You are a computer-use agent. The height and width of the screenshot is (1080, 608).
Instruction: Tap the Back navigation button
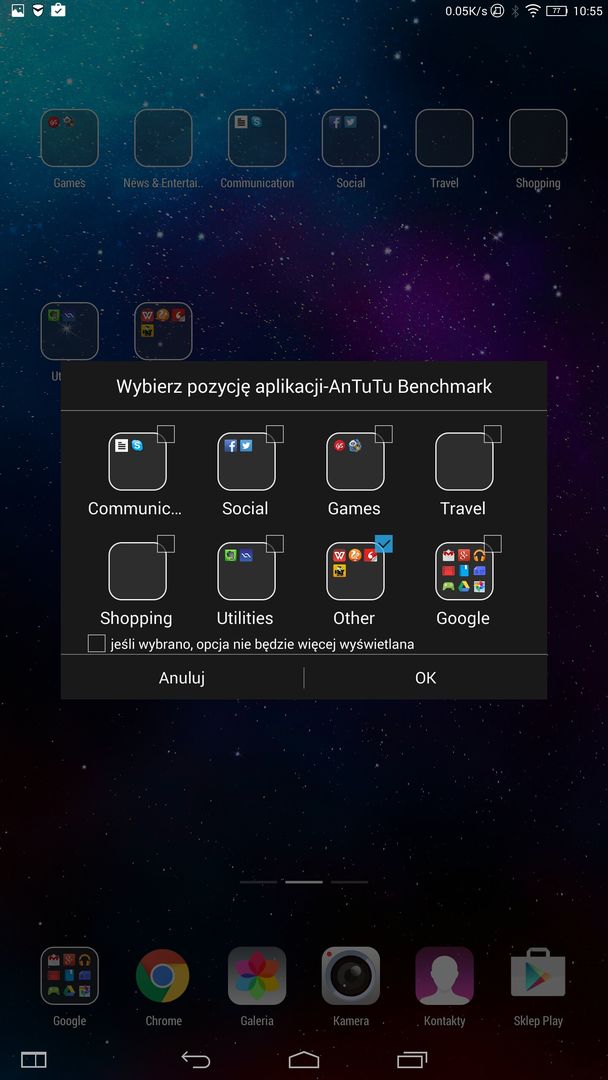(x=196, y=1059)
